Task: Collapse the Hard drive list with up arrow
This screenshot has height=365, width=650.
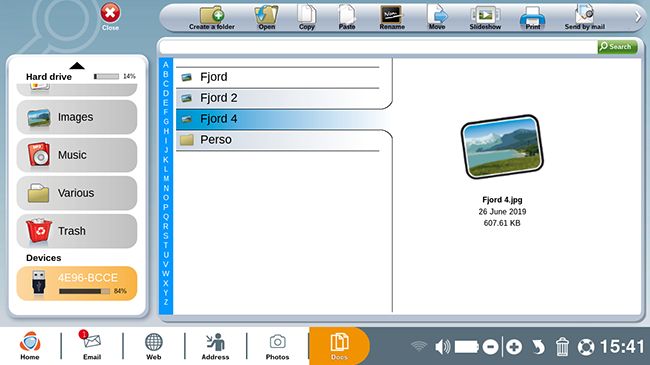Action: coord(77,66)
